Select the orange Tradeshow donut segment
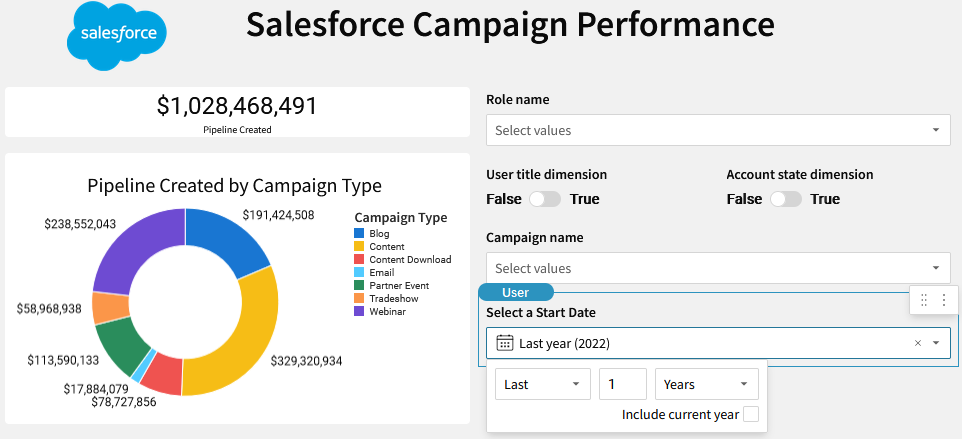 coord(109,307)
